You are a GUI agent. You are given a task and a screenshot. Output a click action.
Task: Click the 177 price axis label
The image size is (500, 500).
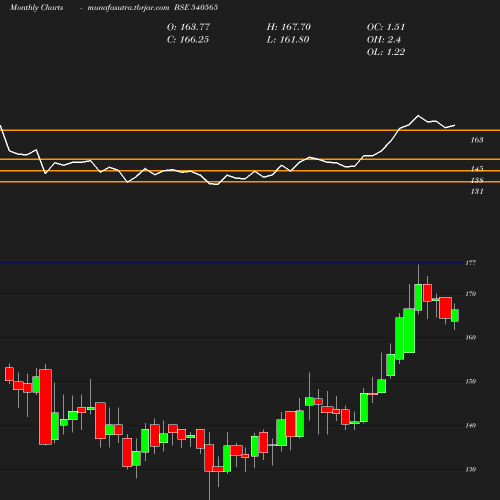click(x=471, y=263)
